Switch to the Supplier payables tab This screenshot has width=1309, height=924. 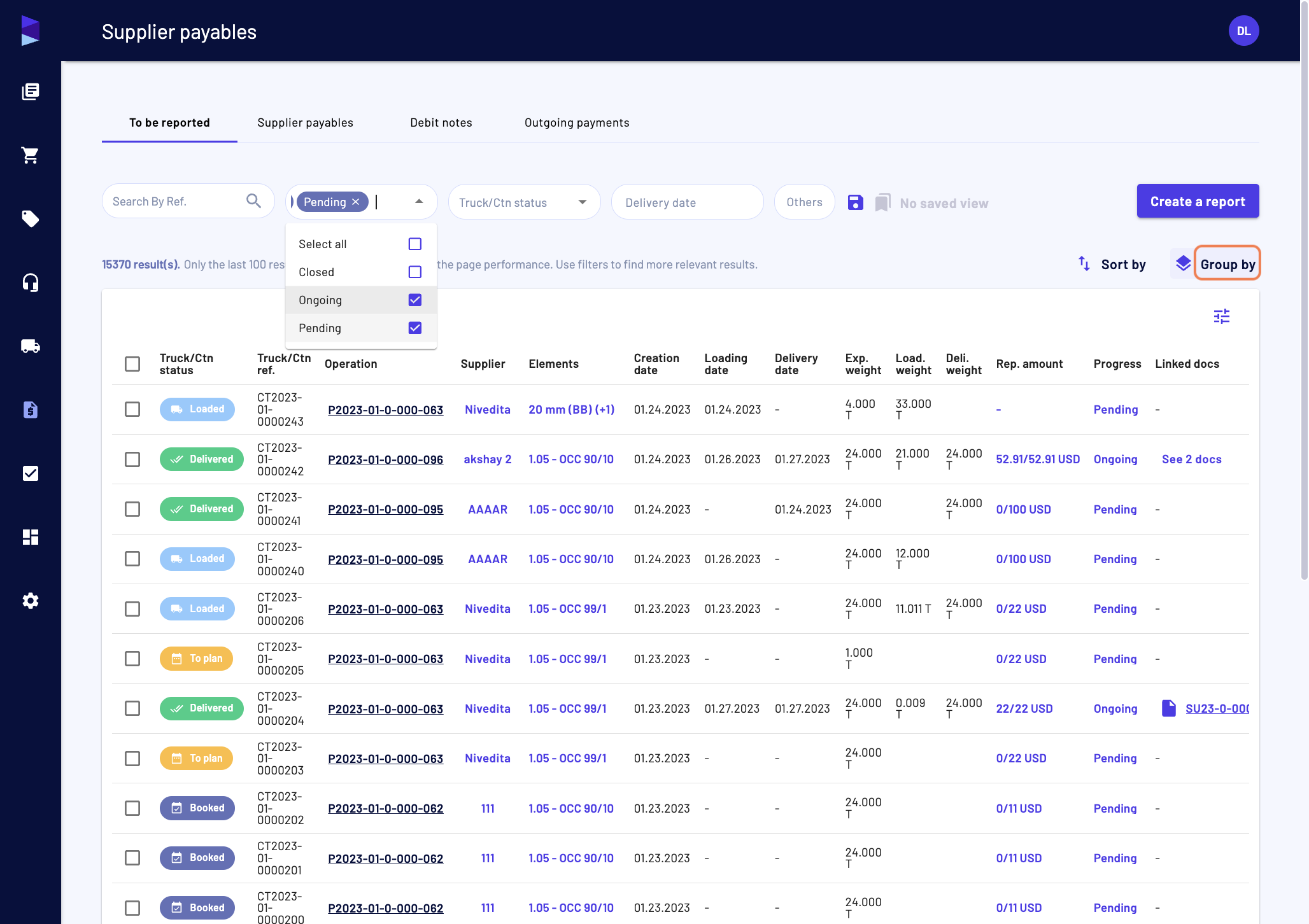point(305,123)
